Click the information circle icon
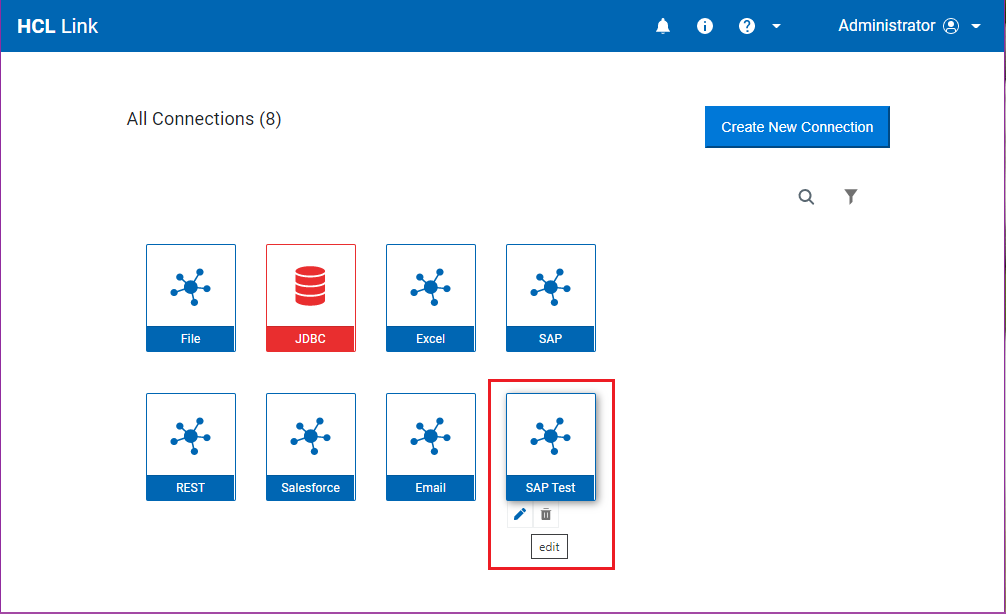Screen dimensions: 1006x614 click(704, 26)
